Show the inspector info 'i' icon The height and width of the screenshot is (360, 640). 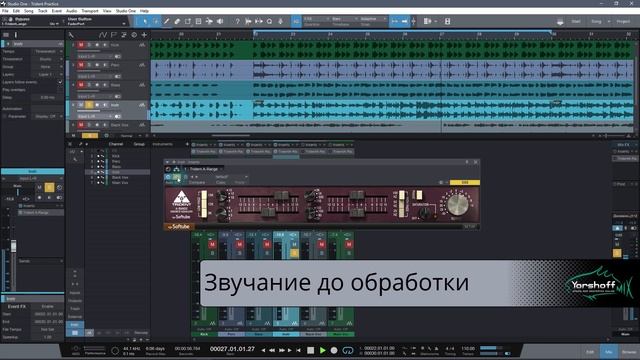click(16, 35)
